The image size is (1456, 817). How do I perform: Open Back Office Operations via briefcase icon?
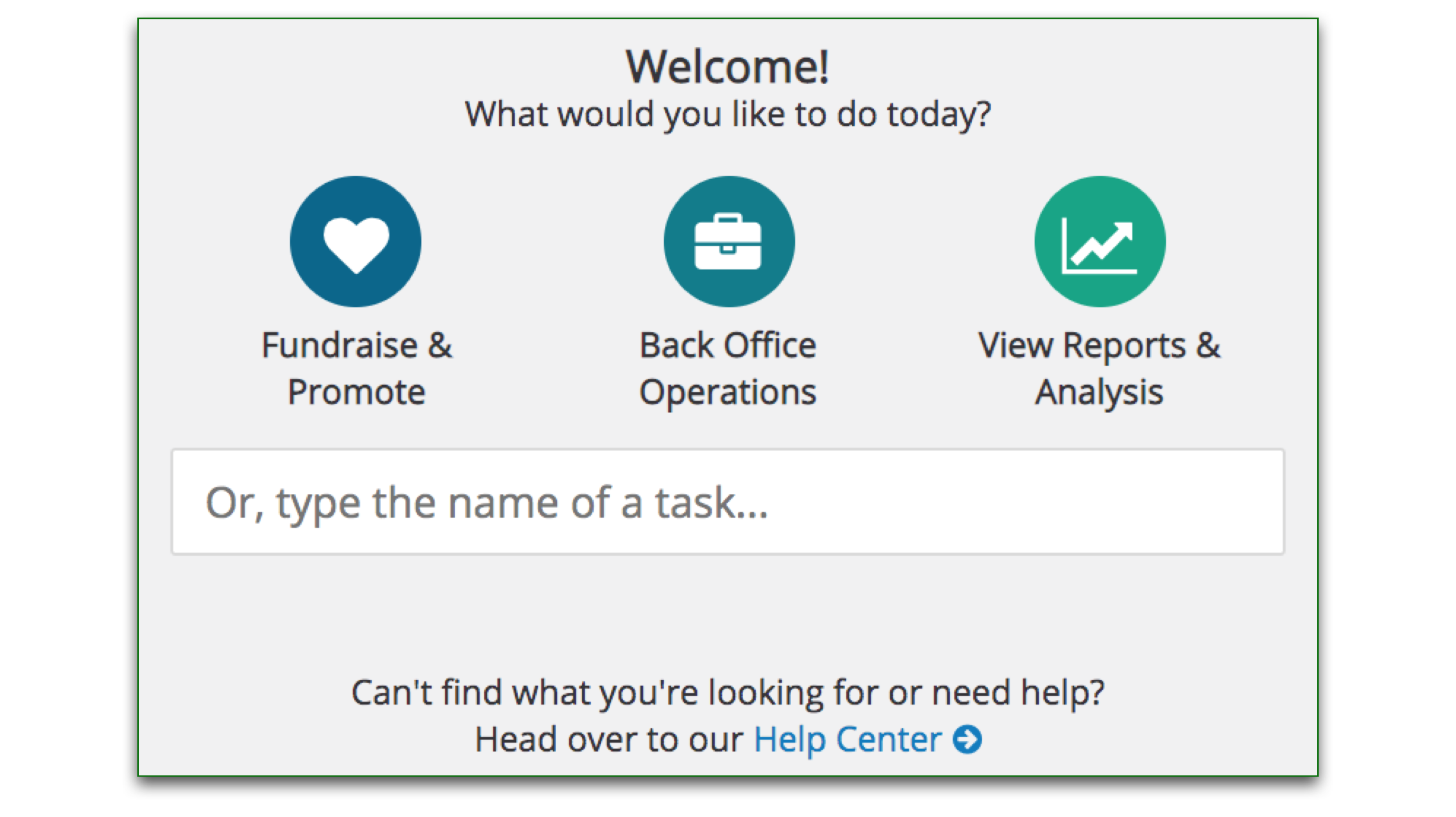(x=729, y=241)
